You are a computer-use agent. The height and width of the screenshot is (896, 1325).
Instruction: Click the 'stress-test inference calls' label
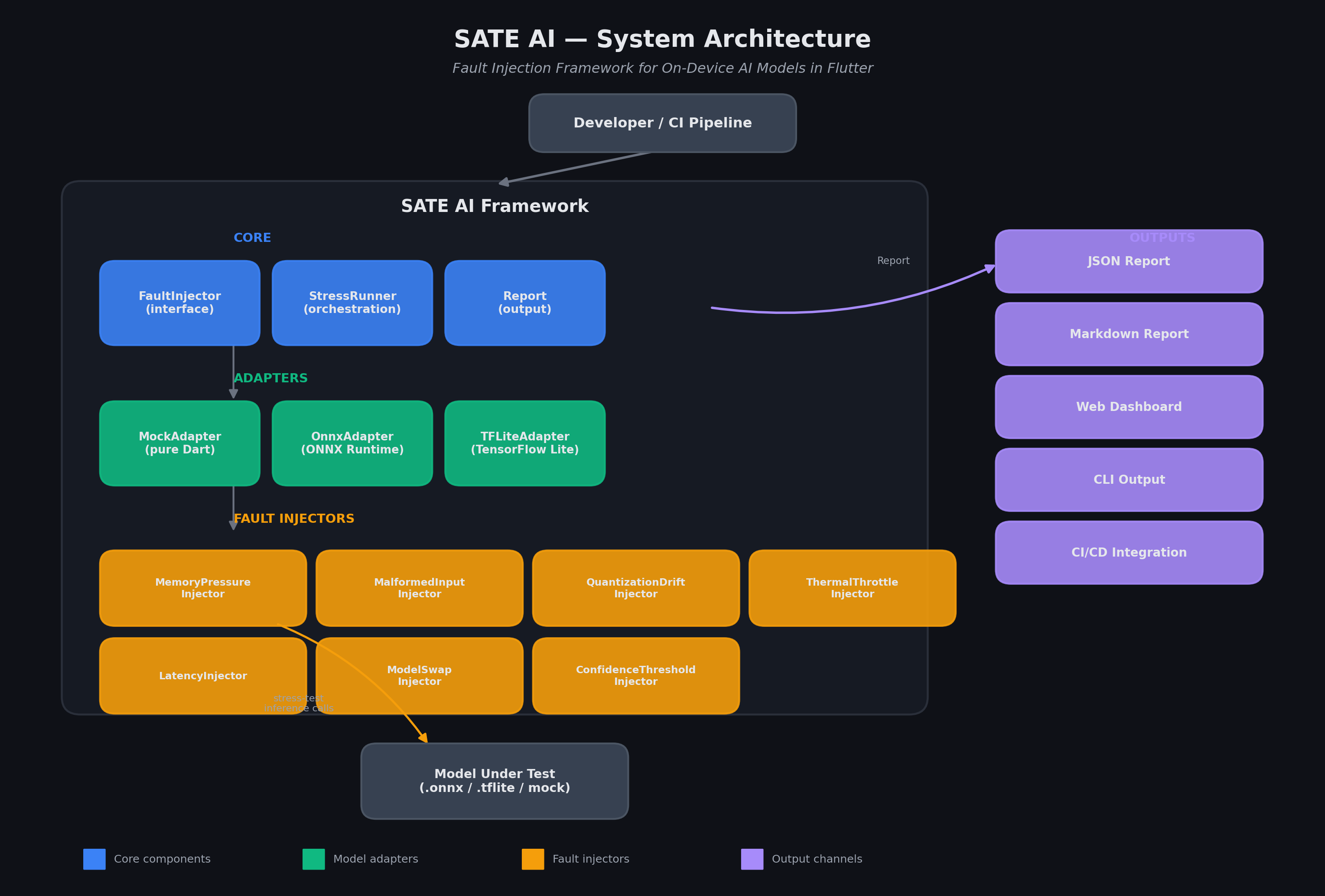[299, 703]
